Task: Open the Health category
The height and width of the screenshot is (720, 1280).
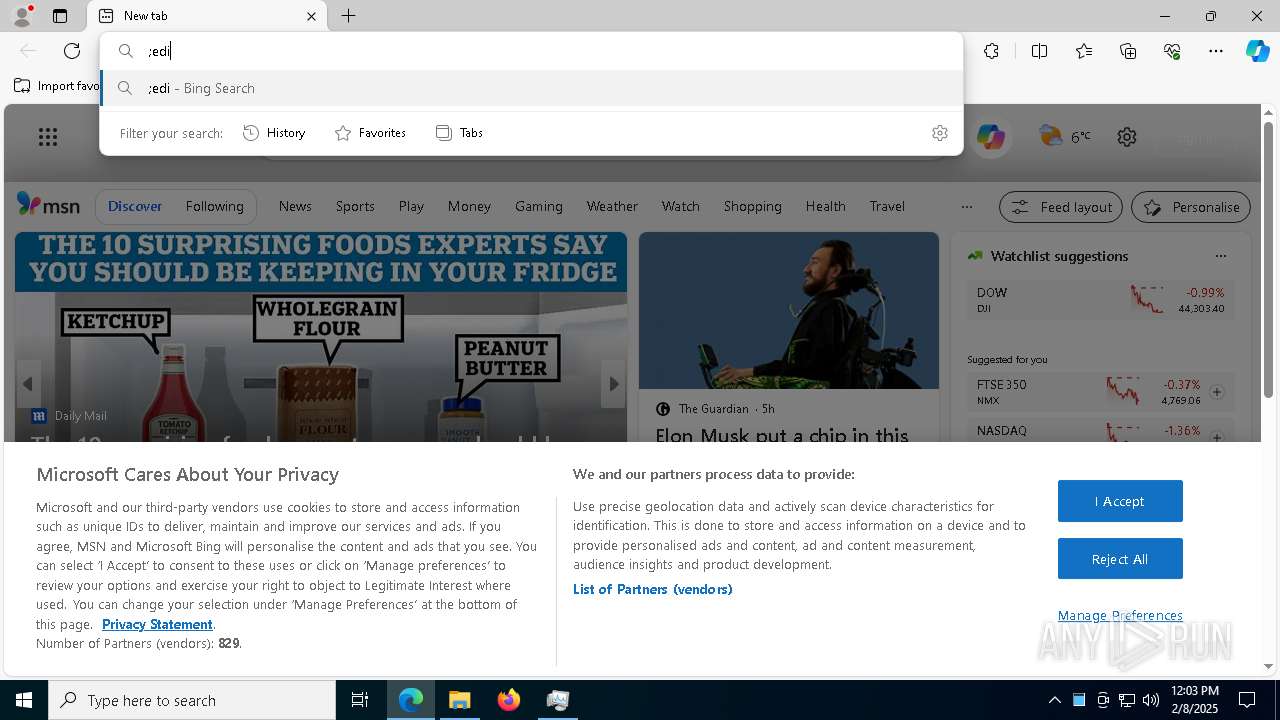Action: pyautogui.click(x=825, y=206)
